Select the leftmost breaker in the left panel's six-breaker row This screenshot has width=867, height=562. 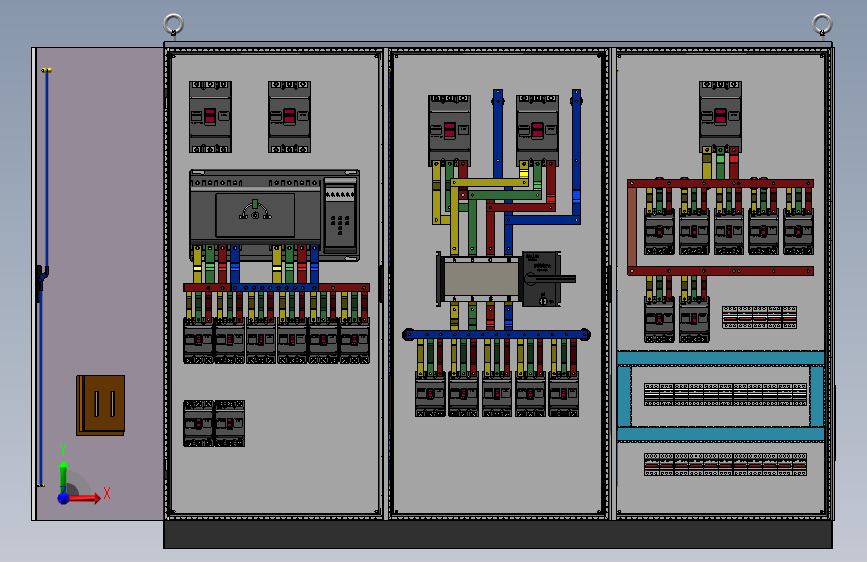pos(198,340)
